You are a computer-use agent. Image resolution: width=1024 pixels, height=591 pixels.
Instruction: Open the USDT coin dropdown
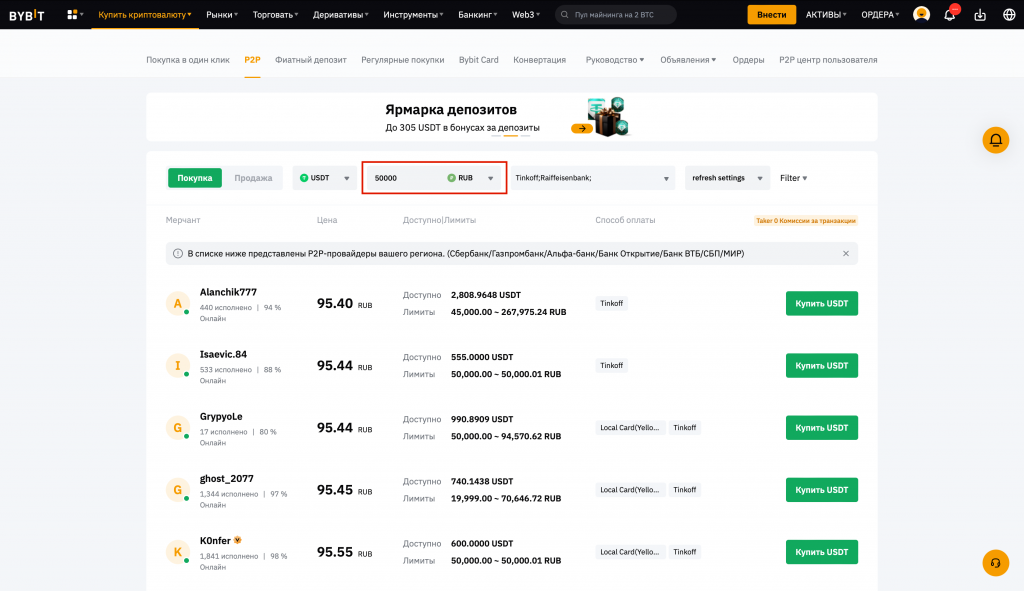[x=325, y=178]
